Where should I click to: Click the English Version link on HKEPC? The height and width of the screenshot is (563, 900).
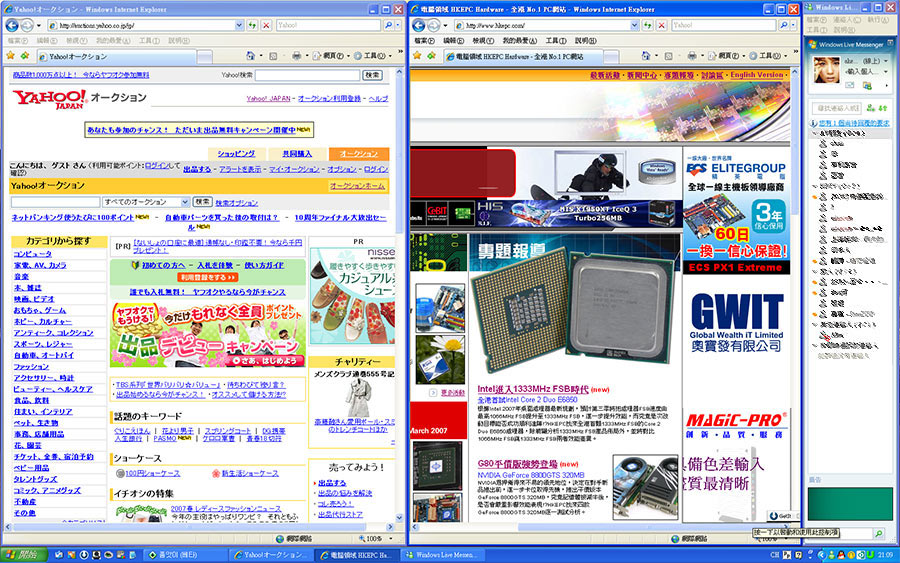(x=757, y=75)
